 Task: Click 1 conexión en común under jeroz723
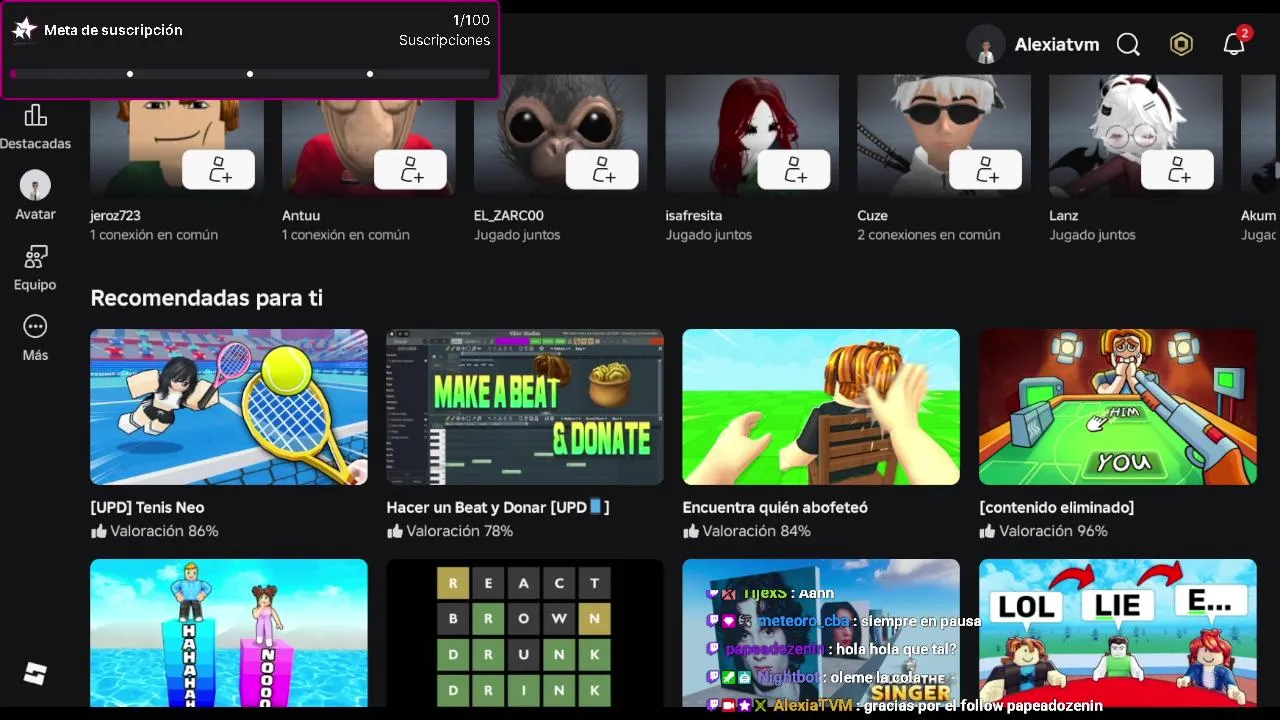tap(154, 235)
